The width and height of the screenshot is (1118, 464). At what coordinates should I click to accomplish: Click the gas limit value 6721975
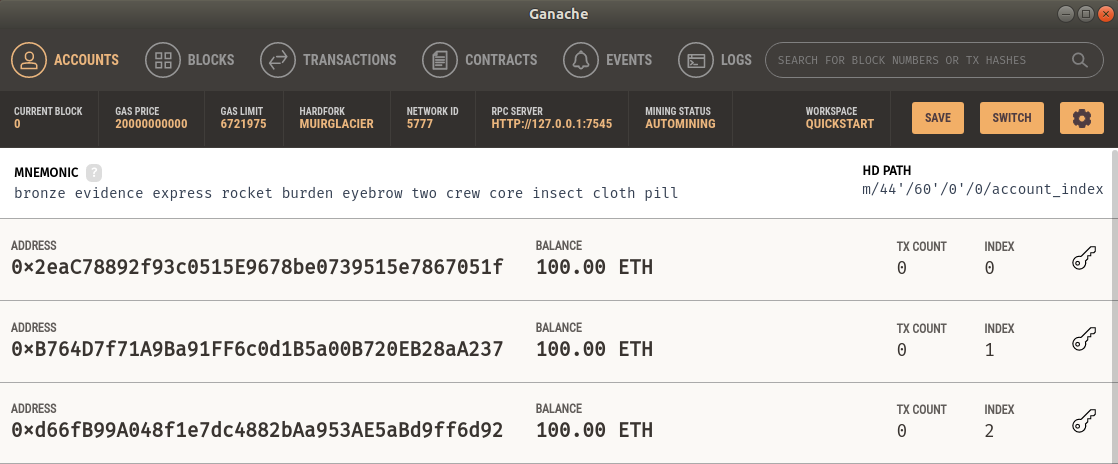pos(243,124)
